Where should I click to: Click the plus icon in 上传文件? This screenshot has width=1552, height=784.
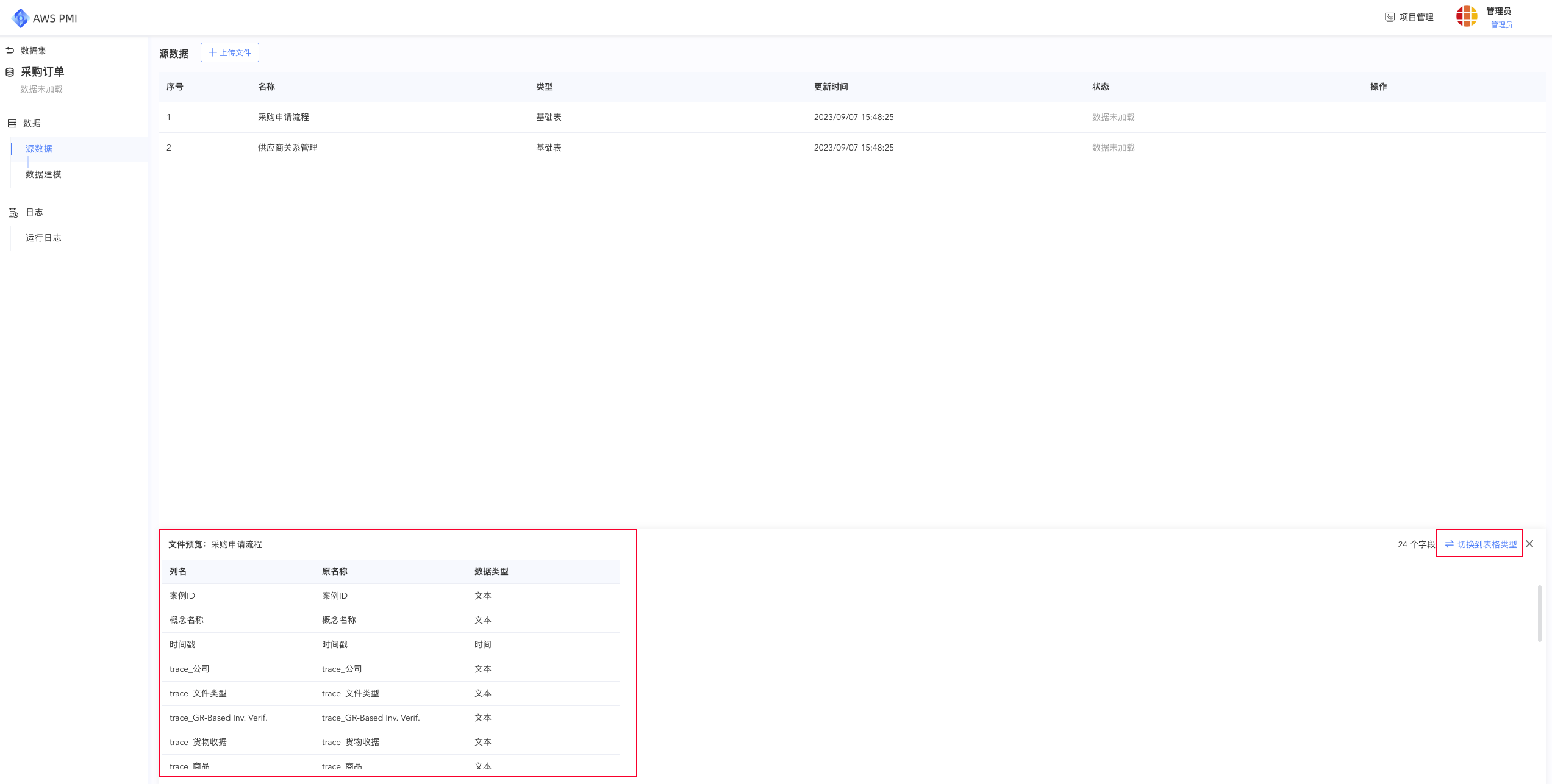click(x=213, y=52)
